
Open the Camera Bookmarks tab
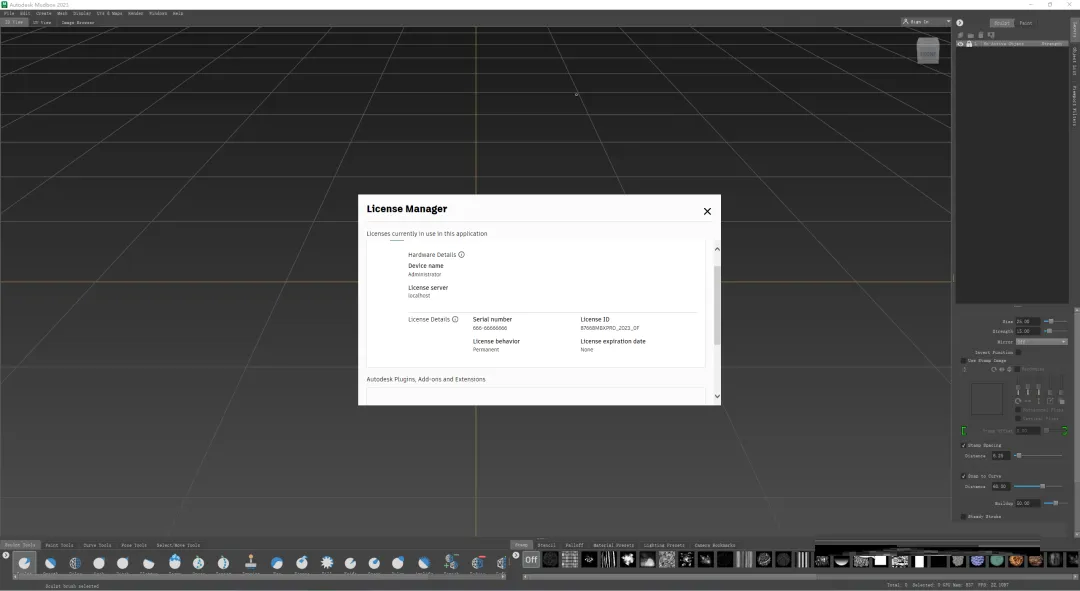715,545
